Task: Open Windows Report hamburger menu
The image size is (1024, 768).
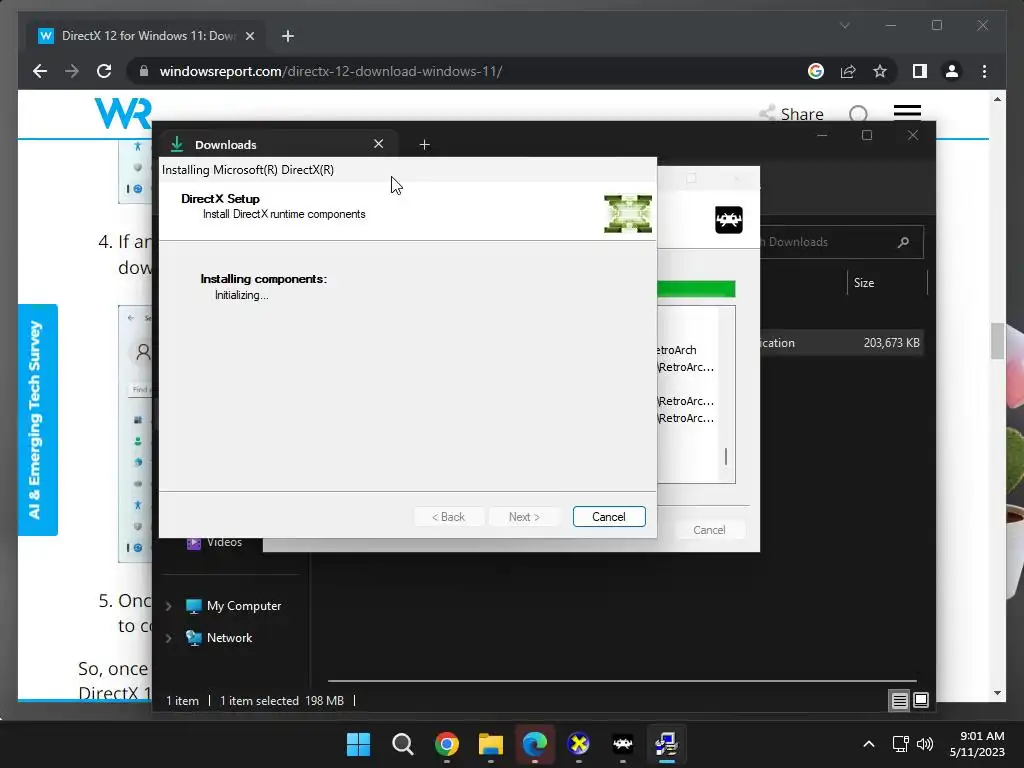Action: [907, 114]
